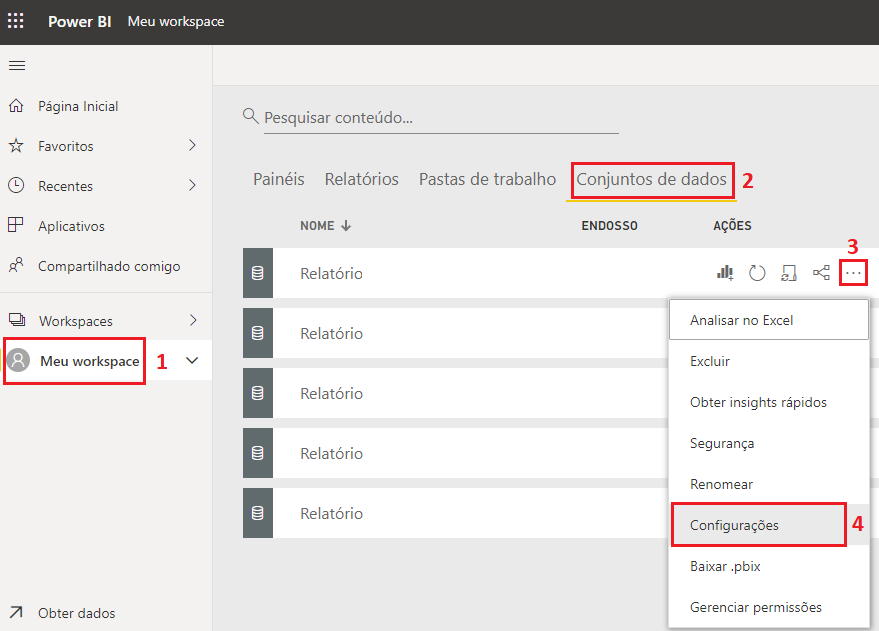This screenshot has height=631, width=879.
Task: Choose Analisar no Excel menu option
Action: 741,320
